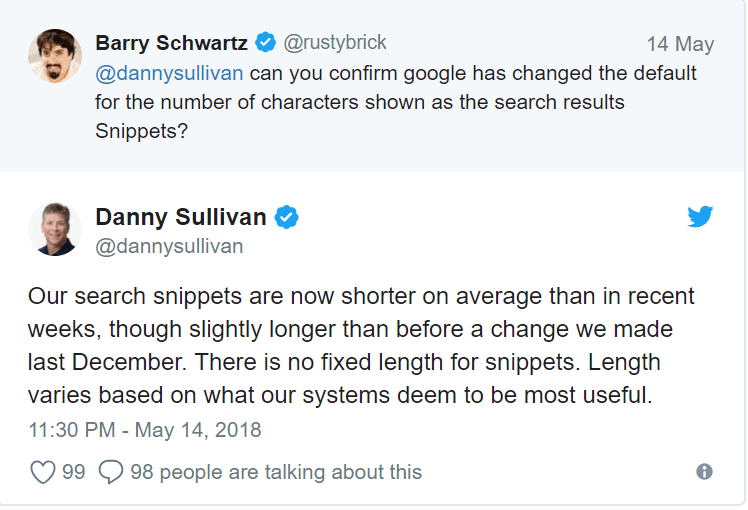This screenshot has height=510, width=748.
Task: Click the Danny Sullivan name heading
Action: coord(181,217)
